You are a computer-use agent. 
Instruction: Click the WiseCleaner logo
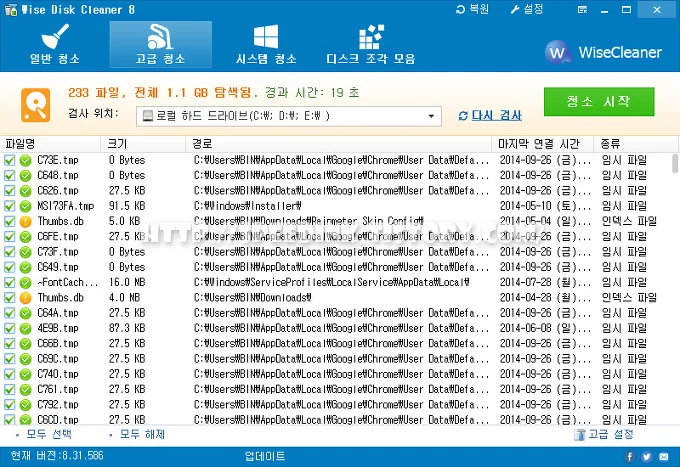coord(603,52)
